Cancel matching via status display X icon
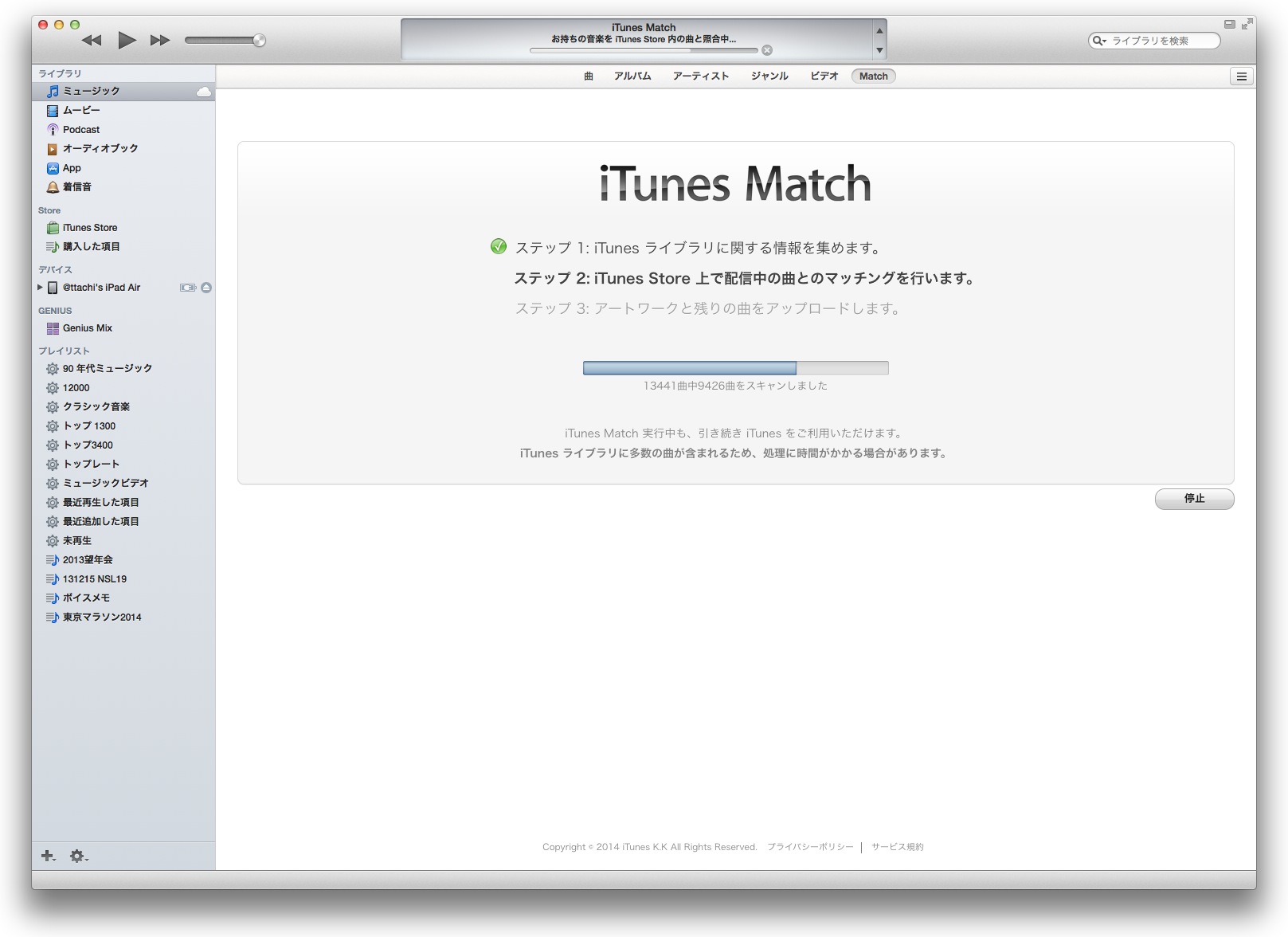The height and width of the screenshot is (937, 1288). [x=767, y=50]
